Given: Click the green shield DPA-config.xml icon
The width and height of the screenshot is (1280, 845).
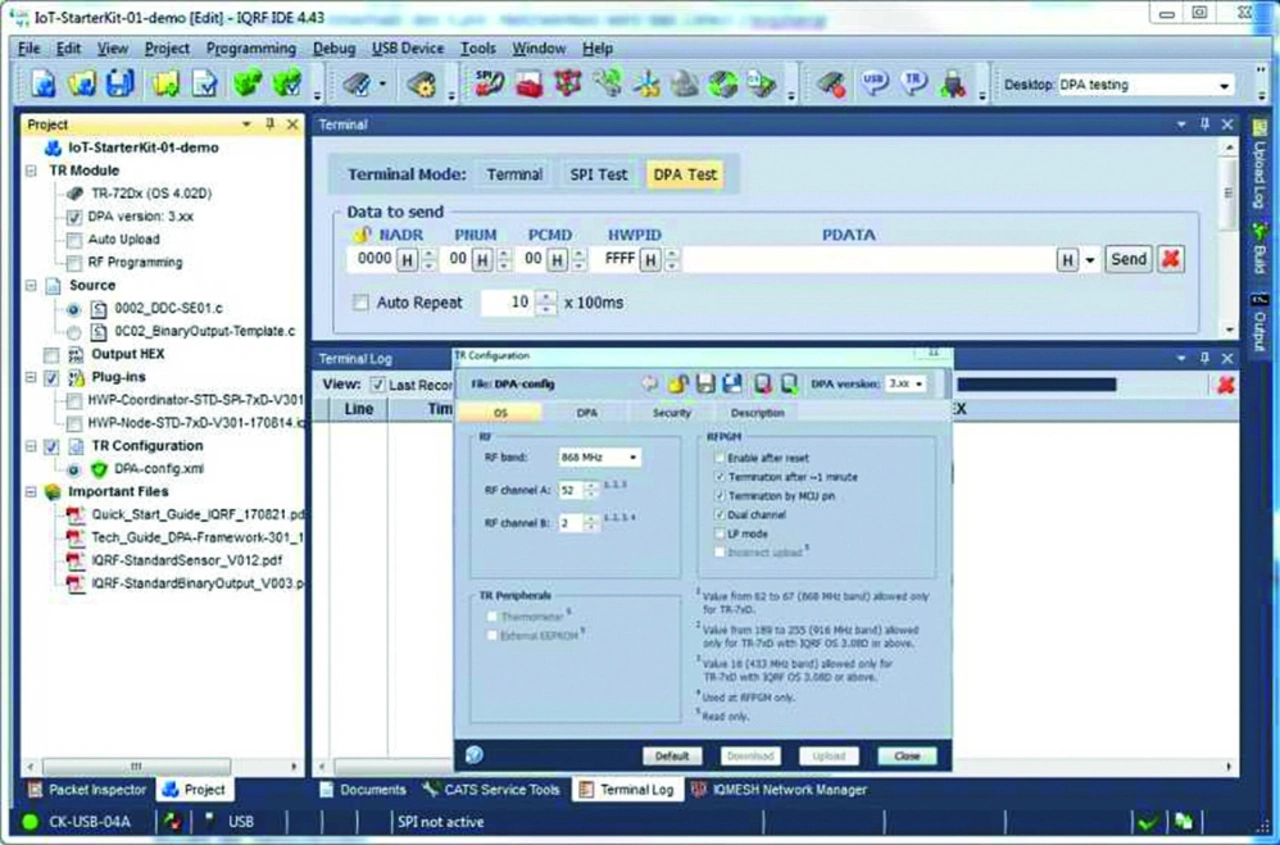Looking at the screenshot, I should point(99,468).
